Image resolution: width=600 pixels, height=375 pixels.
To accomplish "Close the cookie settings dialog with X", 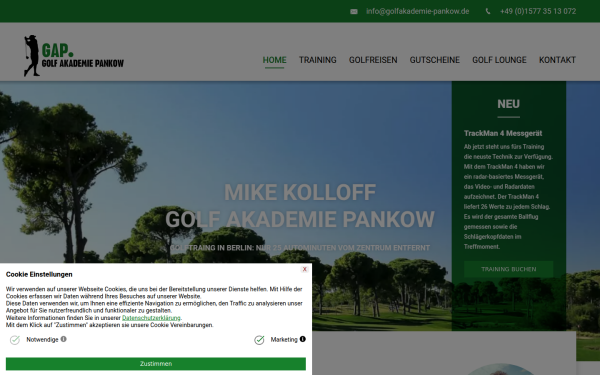I will (x=305, y=269).
